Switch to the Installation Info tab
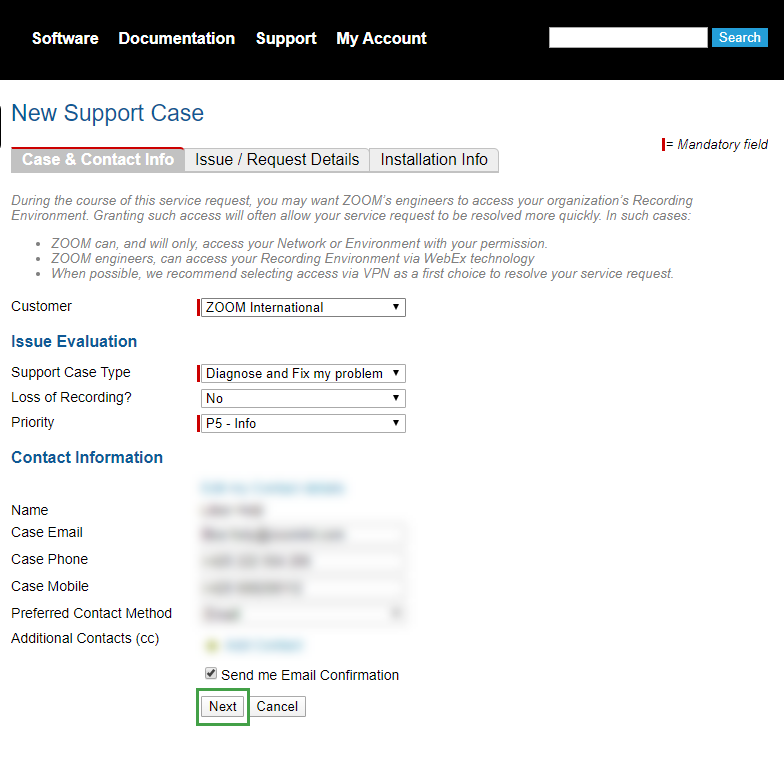Image resolution: width=784 pixels, height=763 pixels. click(x=434, y=160)
